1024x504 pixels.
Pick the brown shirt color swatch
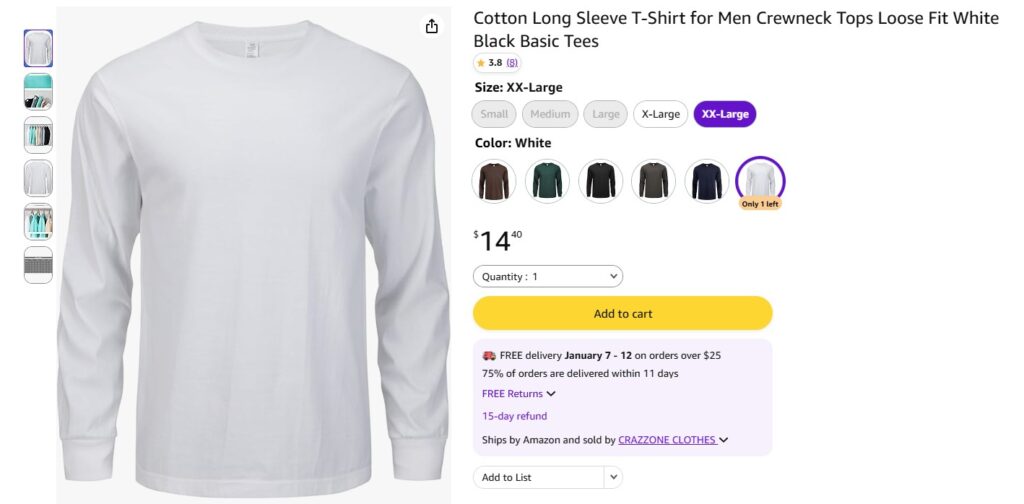click(494, 181)
